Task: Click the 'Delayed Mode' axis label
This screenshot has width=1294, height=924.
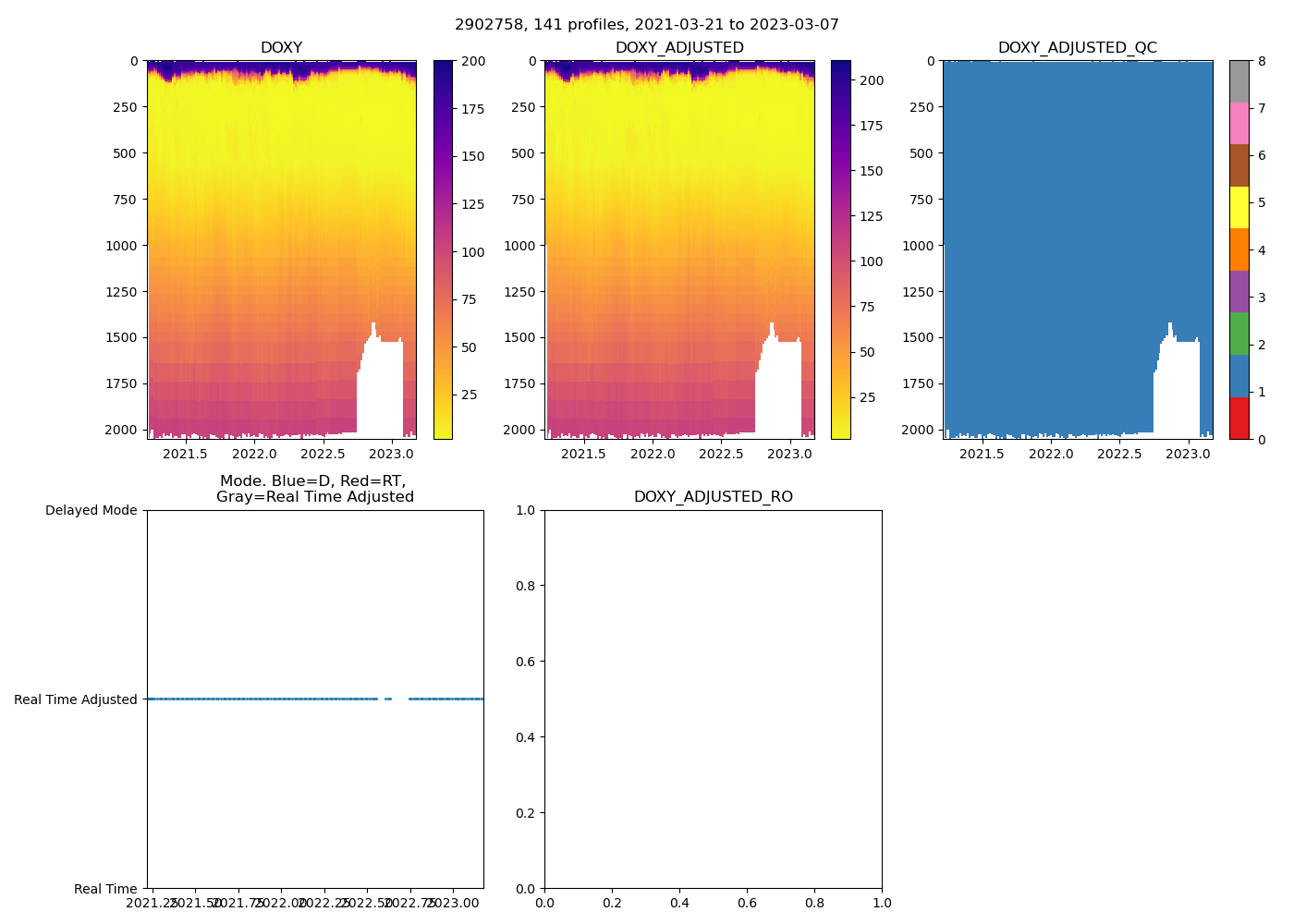Action: tap(91, 510)
